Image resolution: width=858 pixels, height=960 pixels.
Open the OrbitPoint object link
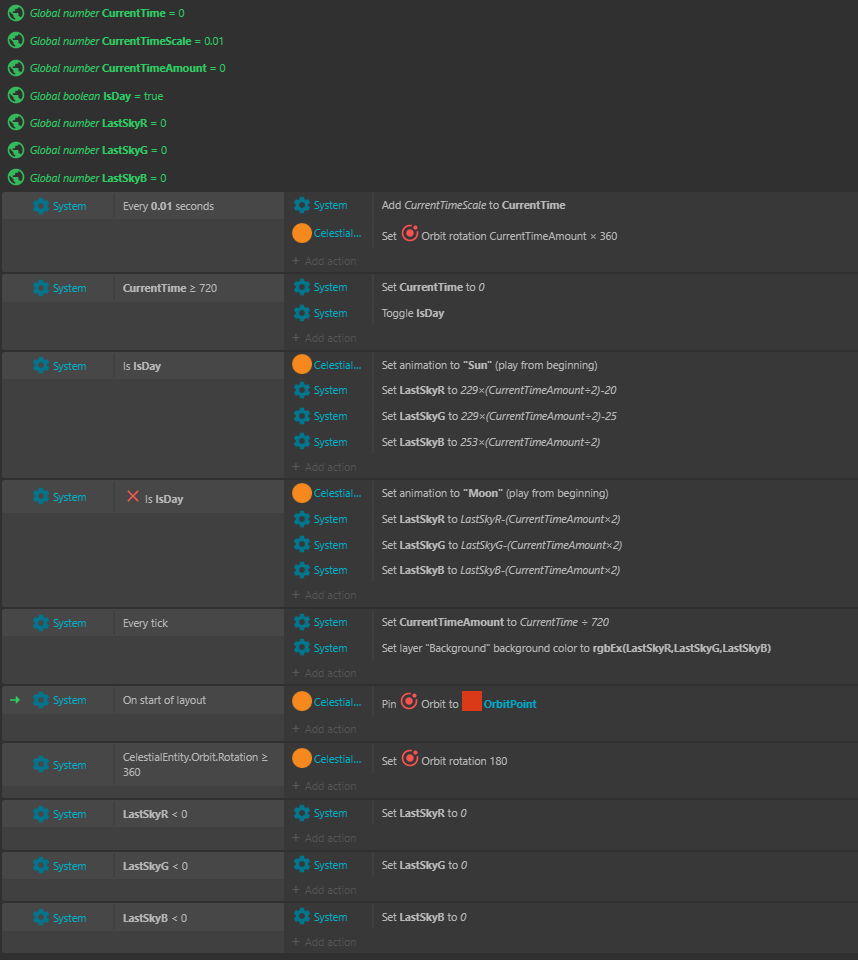[510, 704]
